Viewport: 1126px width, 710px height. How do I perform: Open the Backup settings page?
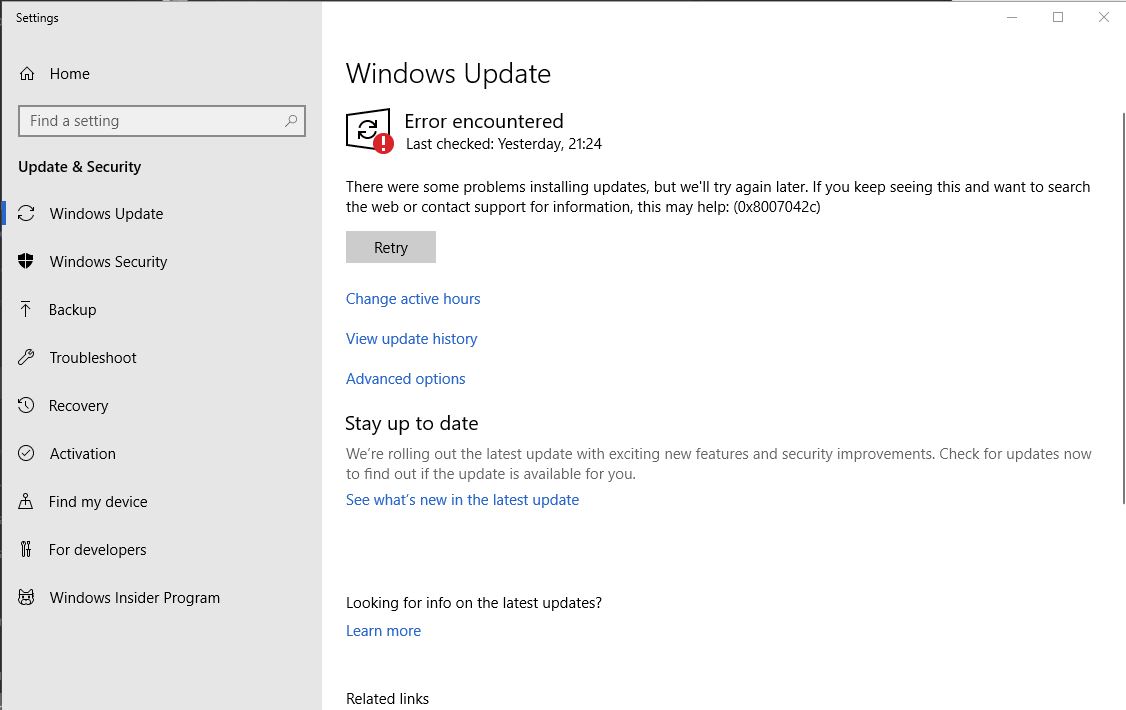click(73, 309)
